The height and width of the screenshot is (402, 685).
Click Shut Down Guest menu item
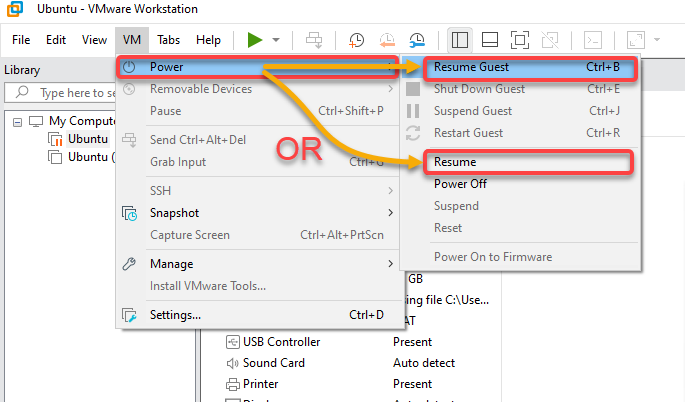click(x=521, y=89)
